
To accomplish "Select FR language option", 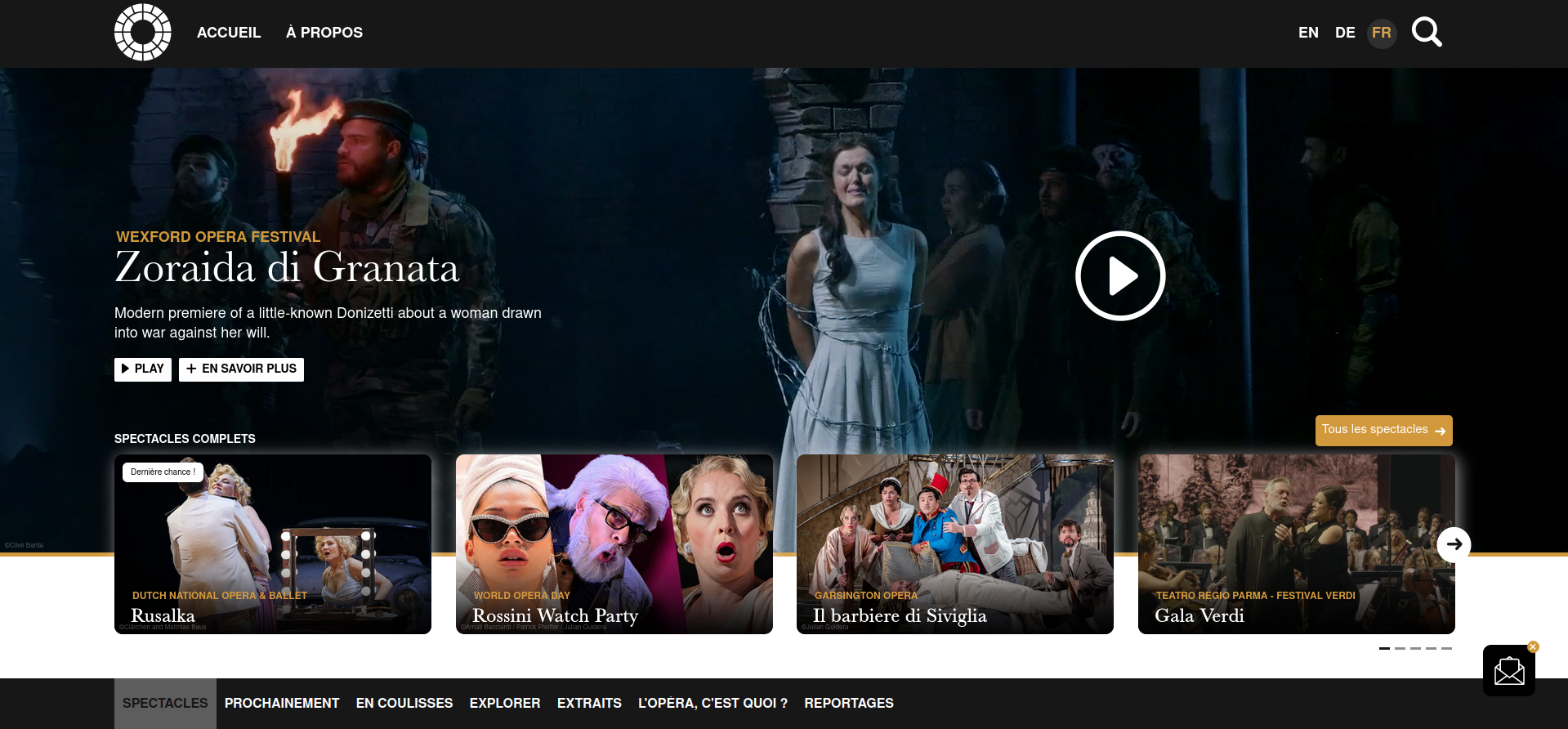I will (x=1382, y=33).
